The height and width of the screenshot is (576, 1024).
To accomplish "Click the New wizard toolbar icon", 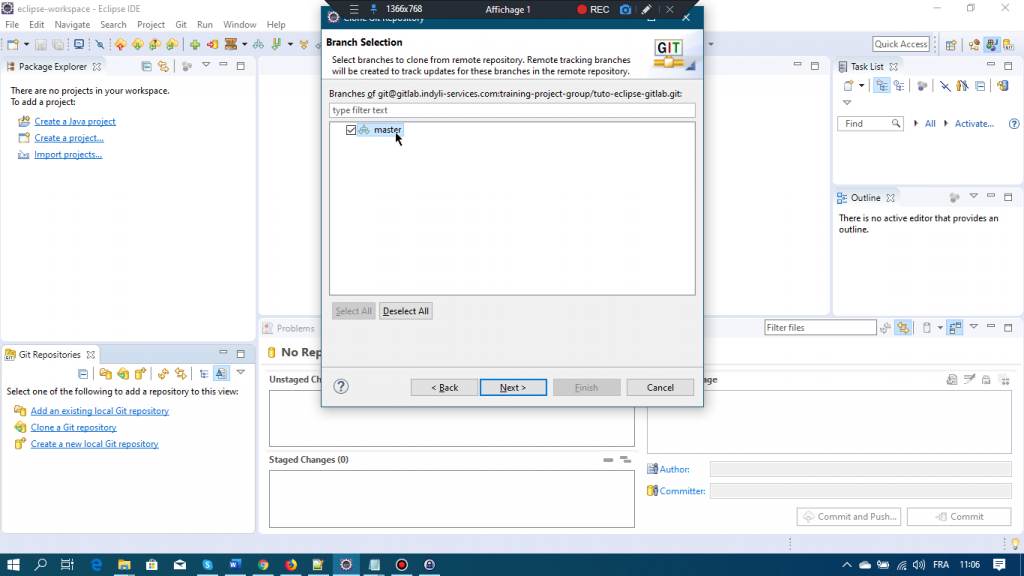I will [12, 44].
